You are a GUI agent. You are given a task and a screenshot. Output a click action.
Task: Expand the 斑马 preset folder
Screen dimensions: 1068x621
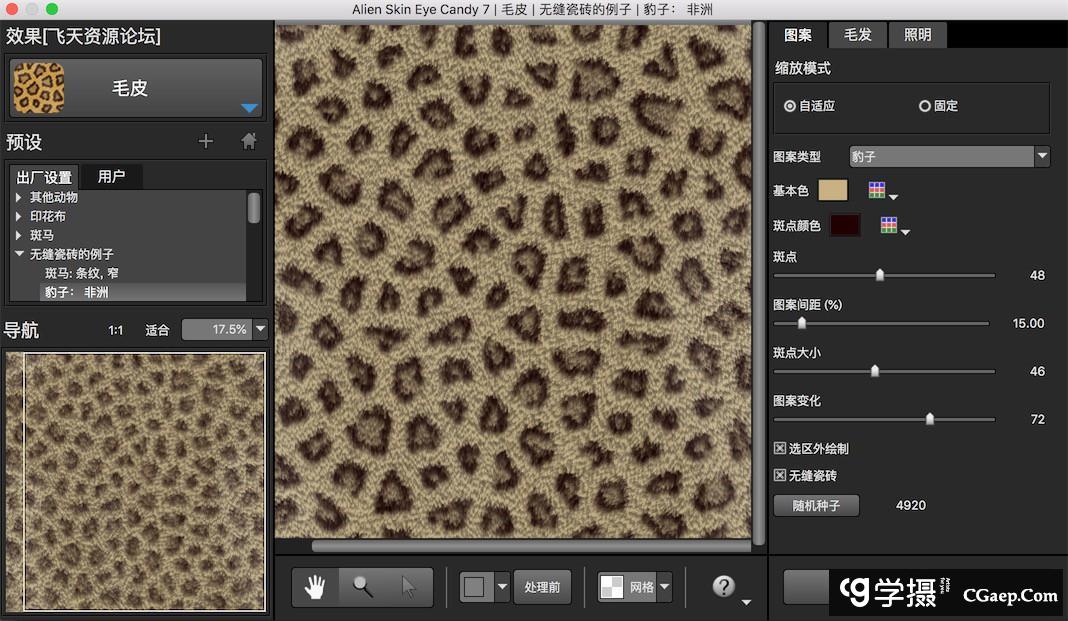pyautogui.click(x=19, y=235)
